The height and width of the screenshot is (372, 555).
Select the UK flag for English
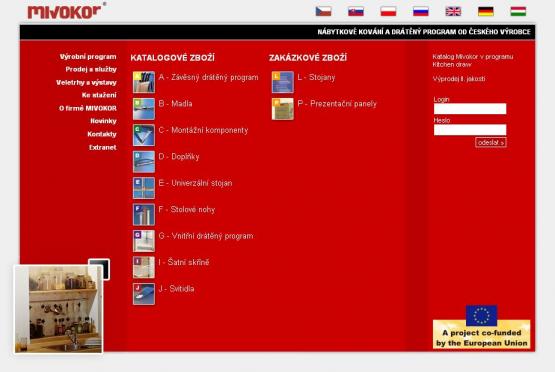[x=453, y=11]
